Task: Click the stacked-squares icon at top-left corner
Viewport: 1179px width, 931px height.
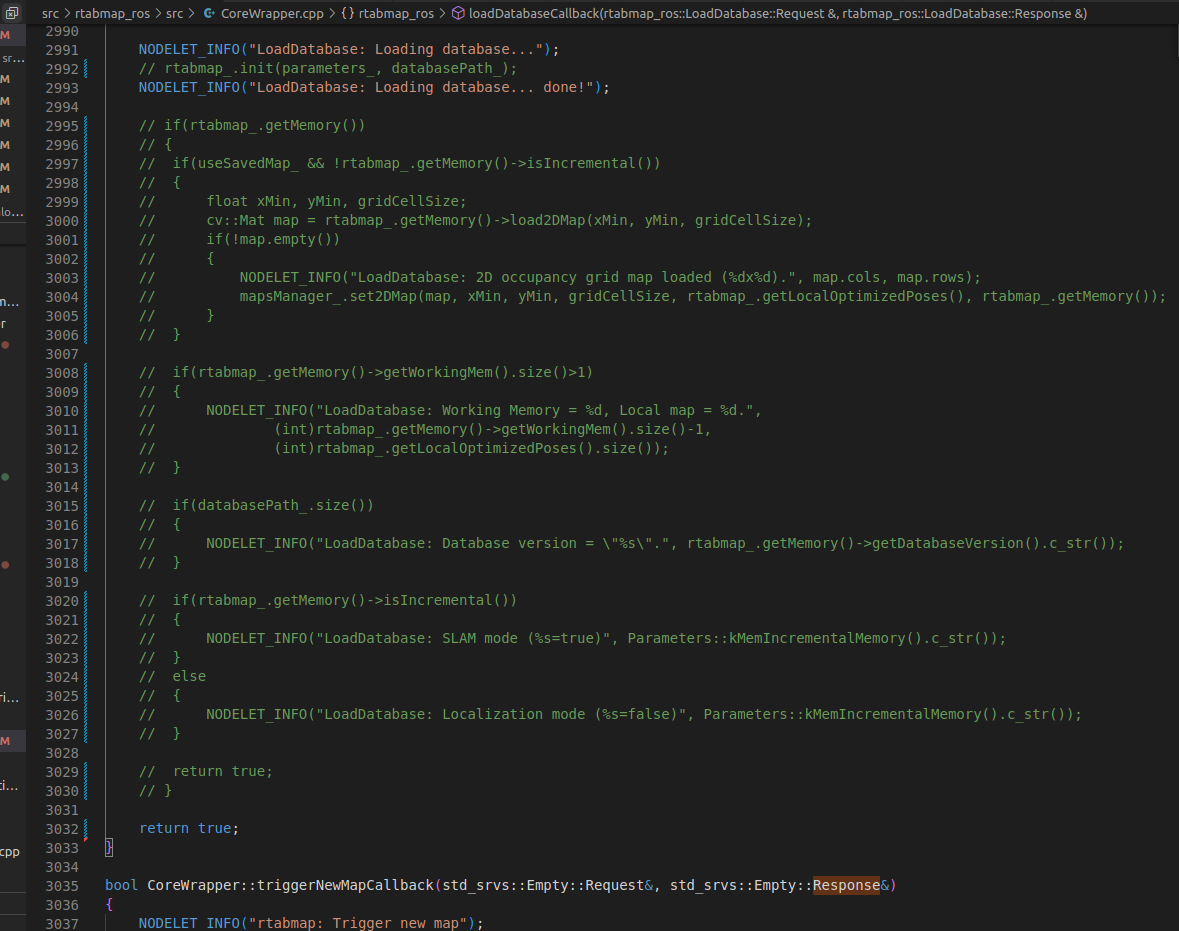Action: point(12,14)
